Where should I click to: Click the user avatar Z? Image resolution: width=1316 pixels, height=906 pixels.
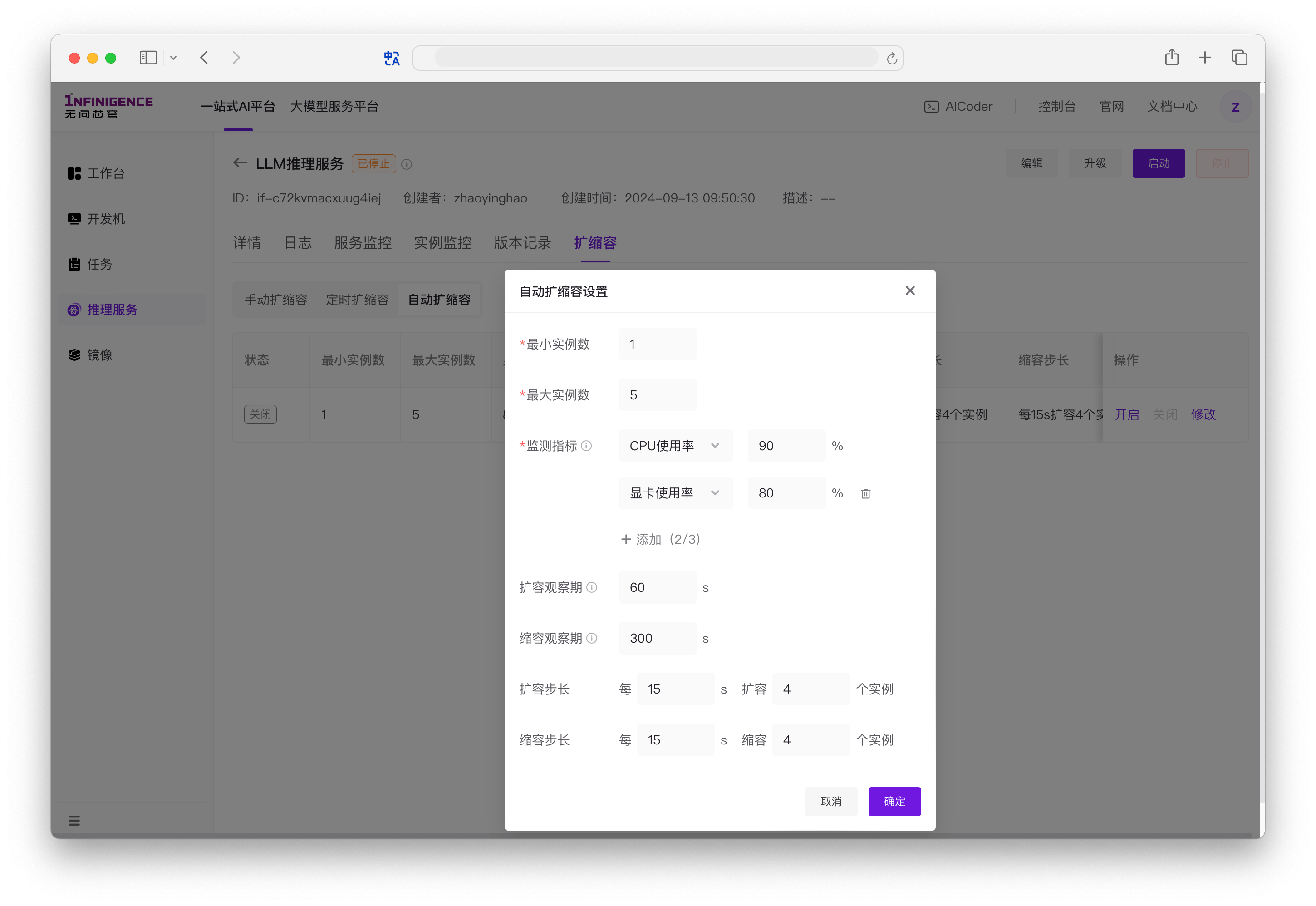coord(1235,107)
